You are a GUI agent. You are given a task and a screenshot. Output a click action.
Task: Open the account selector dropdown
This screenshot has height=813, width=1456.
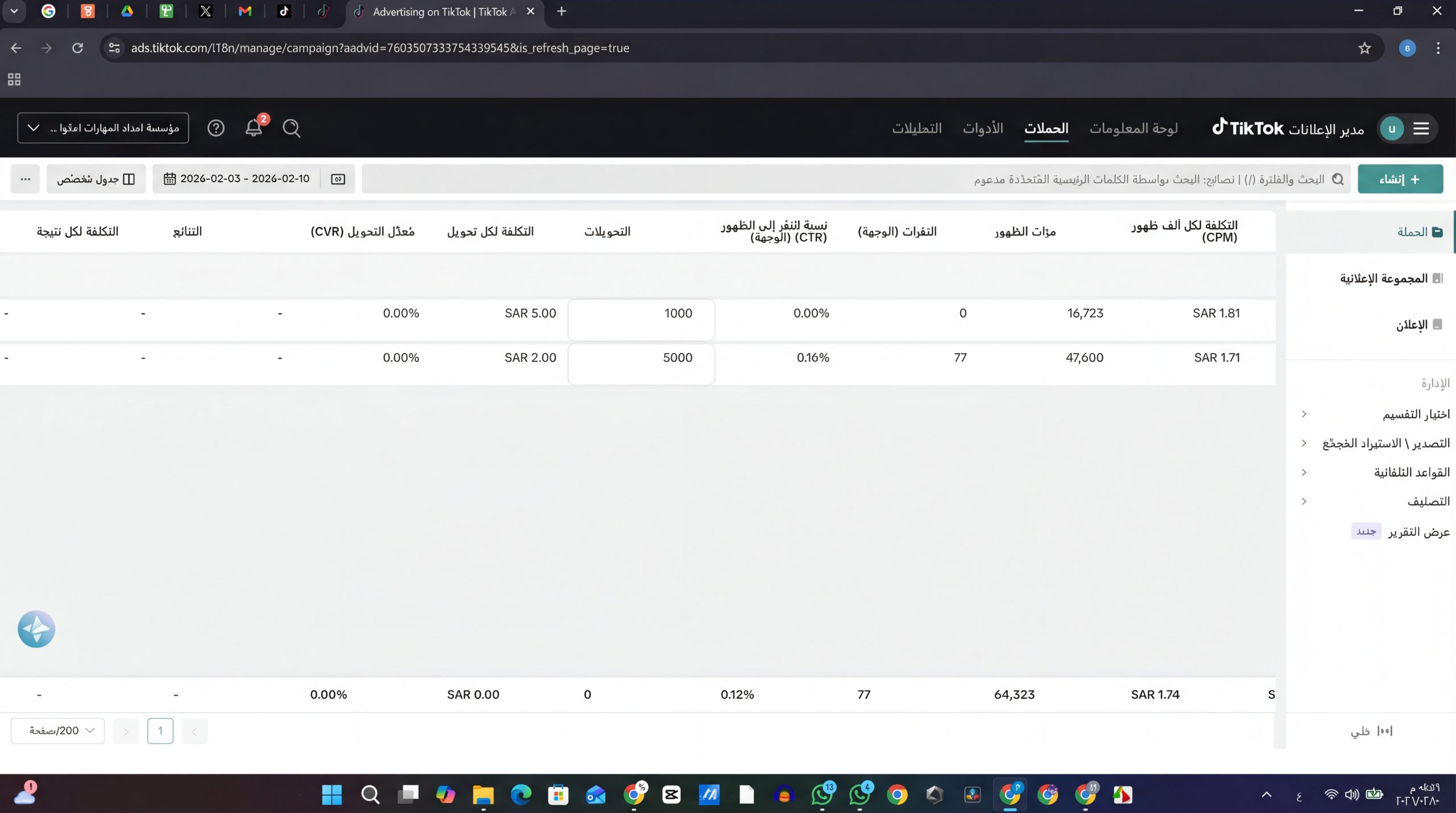103,128
